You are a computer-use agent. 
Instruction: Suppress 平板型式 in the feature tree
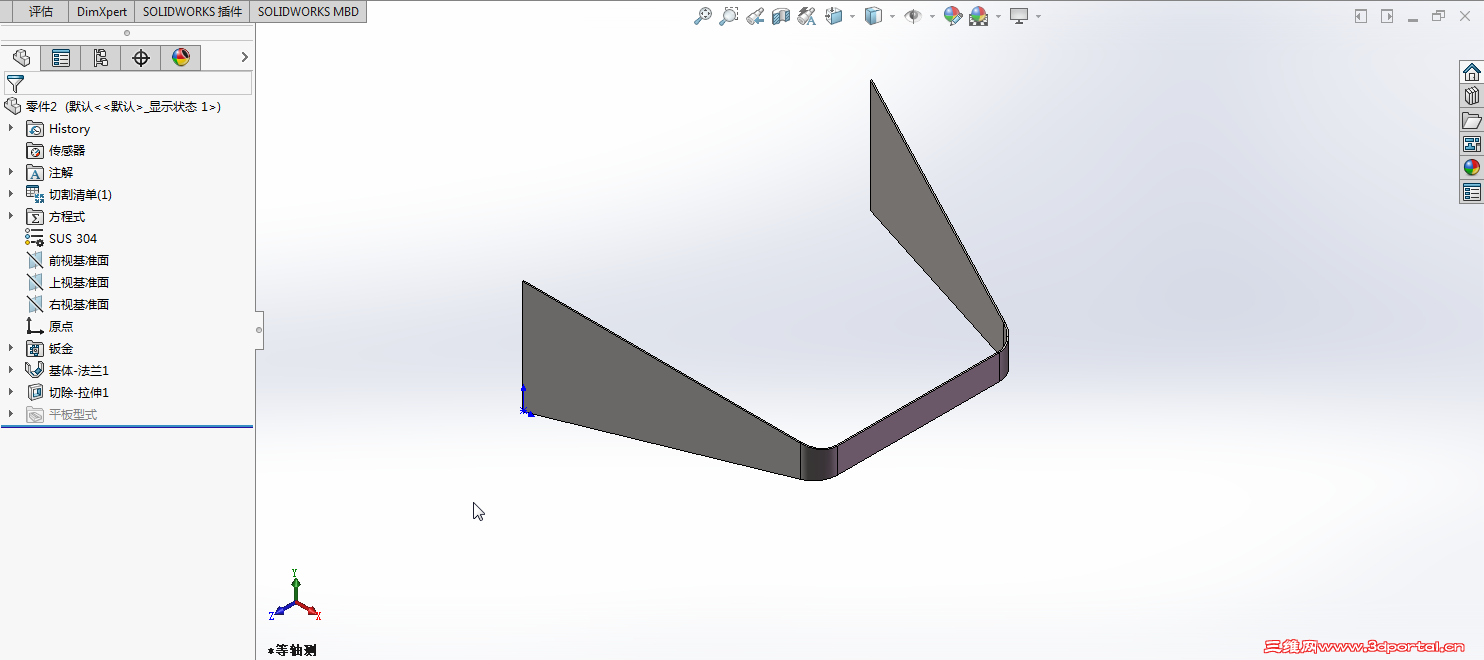point(70,413)
